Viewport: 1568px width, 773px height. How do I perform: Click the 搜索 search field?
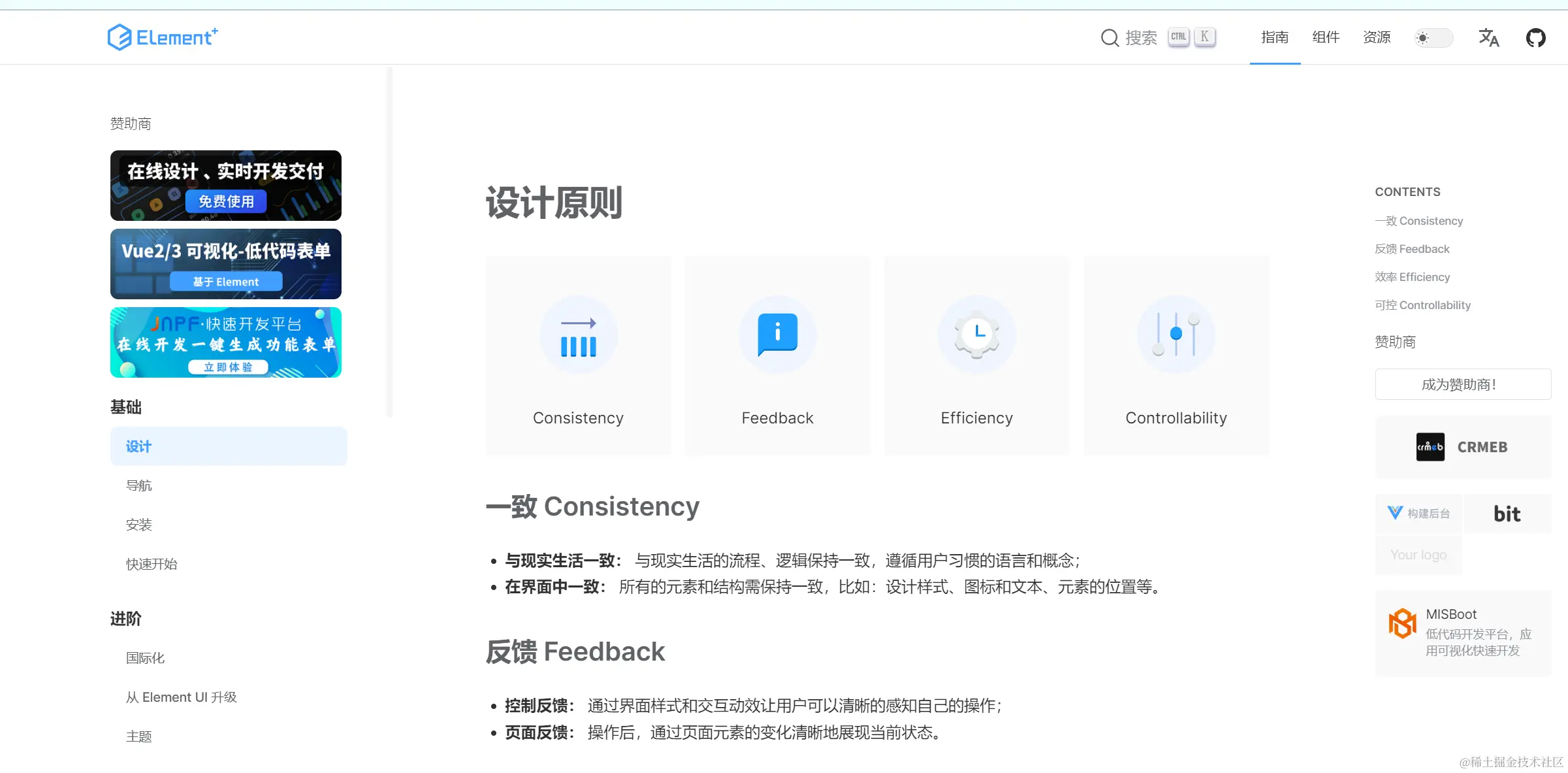[x=1157, y=38]
